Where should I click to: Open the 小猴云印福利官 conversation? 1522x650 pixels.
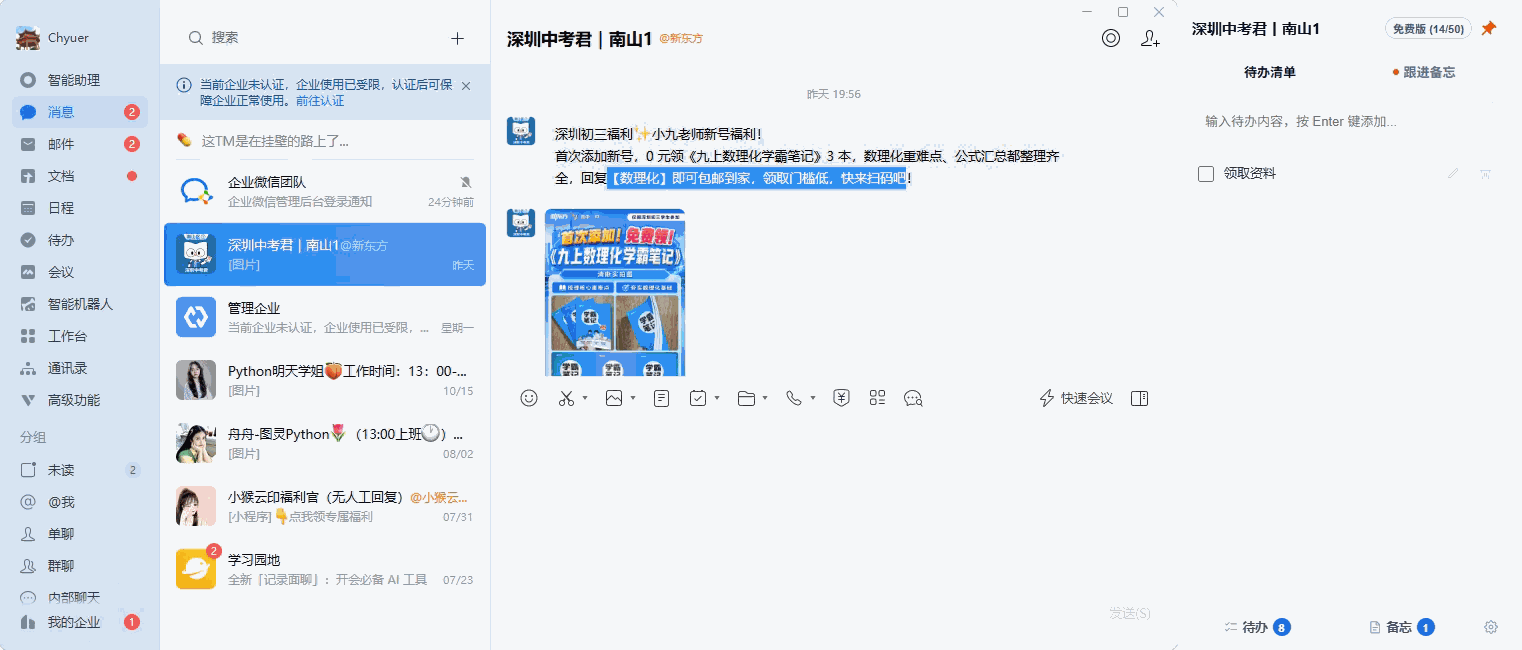[x=325, y=506]
